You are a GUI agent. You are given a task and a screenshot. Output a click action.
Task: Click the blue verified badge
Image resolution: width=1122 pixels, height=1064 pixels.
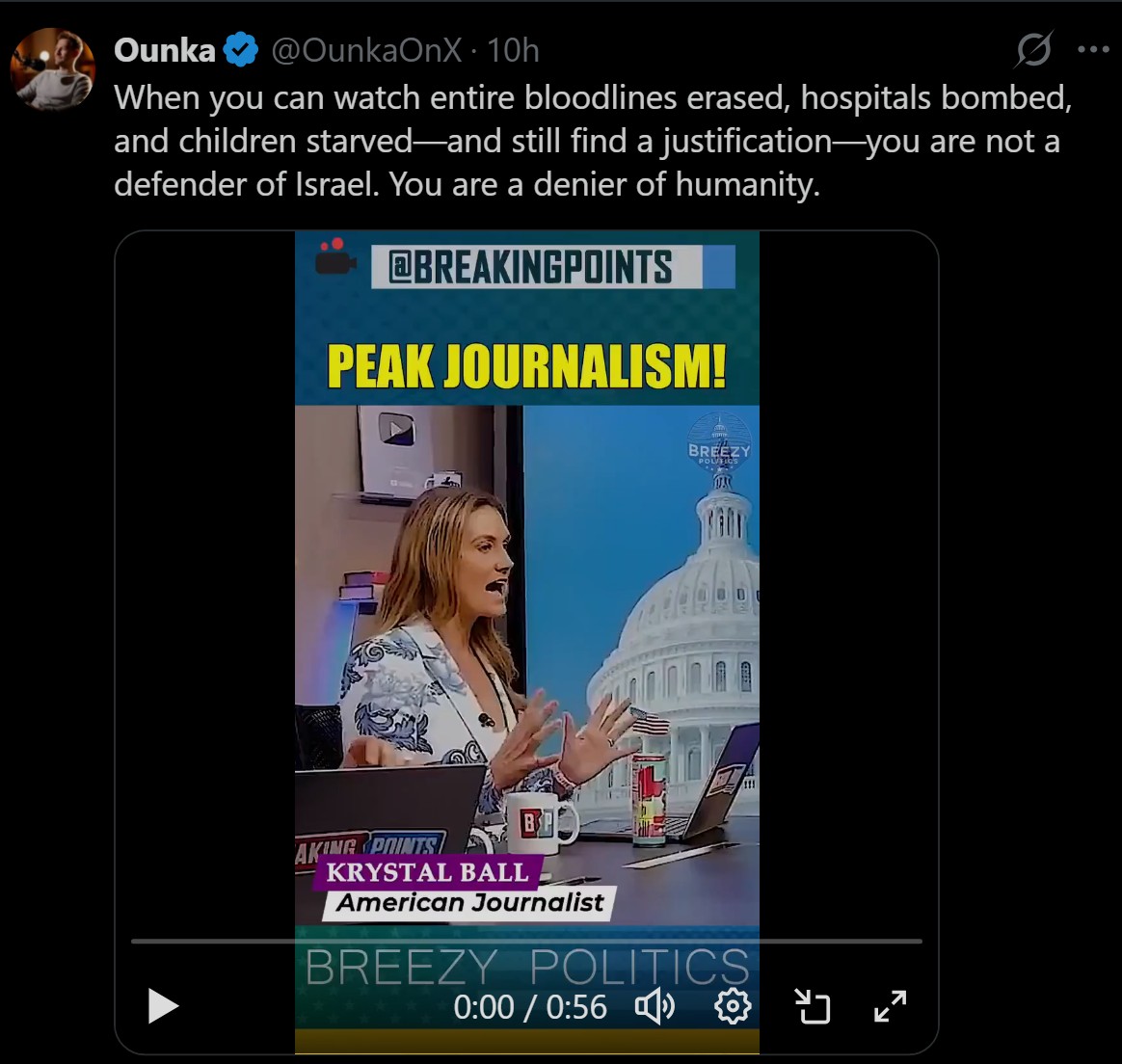click(241, 50)
